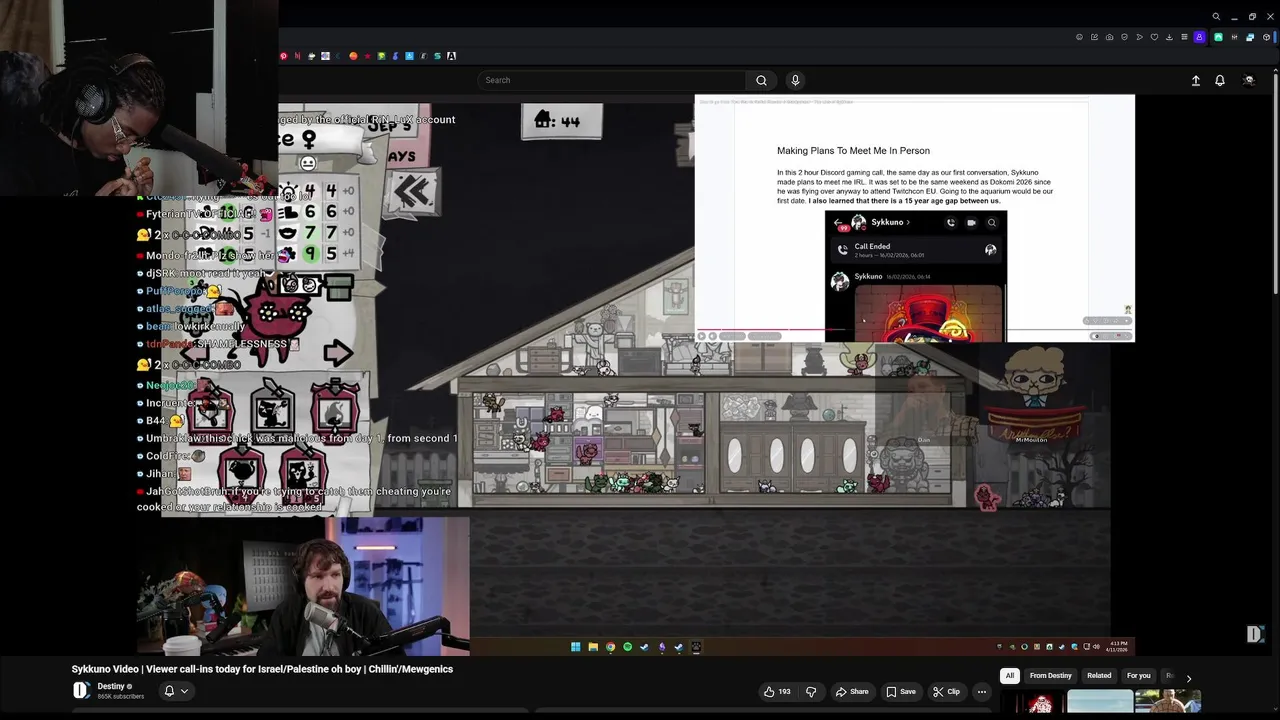Select the 'Related' filter chip
The image size is (1280, 720).
pyautogui.click(x=1099, y=675)
